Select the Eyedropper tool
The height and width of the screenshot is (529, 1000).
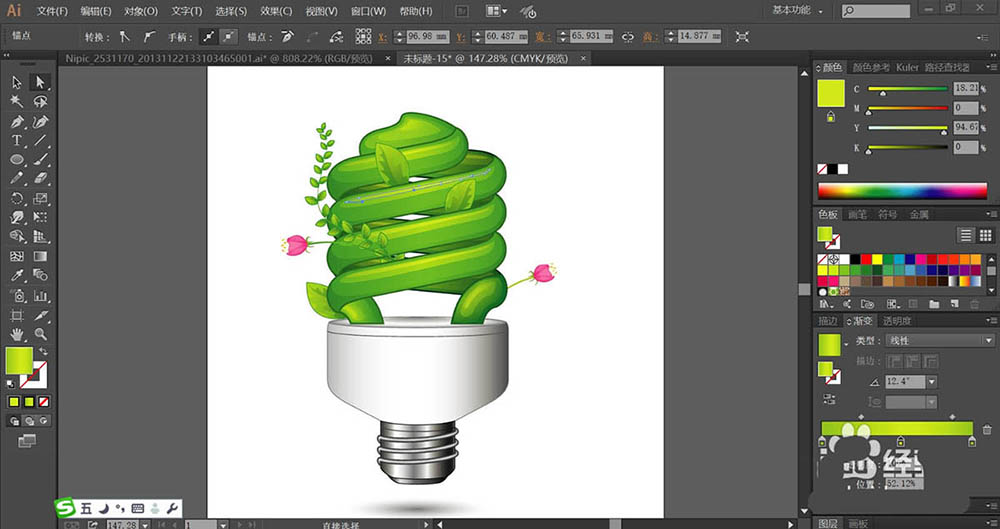17,276
